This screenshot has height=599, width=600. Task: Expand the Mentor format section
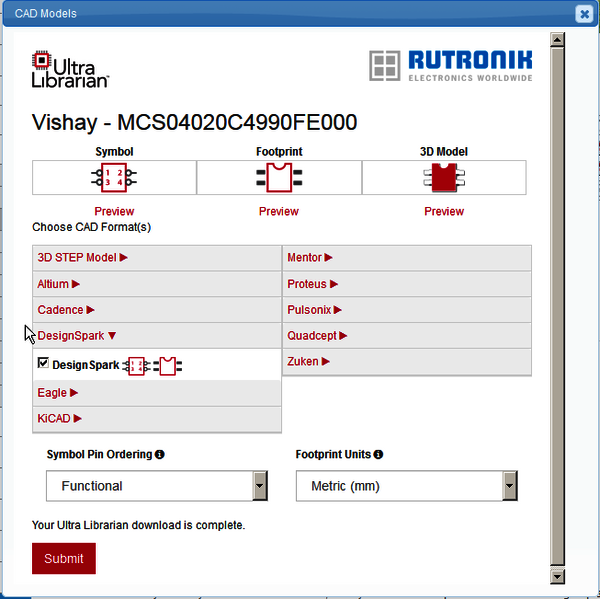point(407,258)
